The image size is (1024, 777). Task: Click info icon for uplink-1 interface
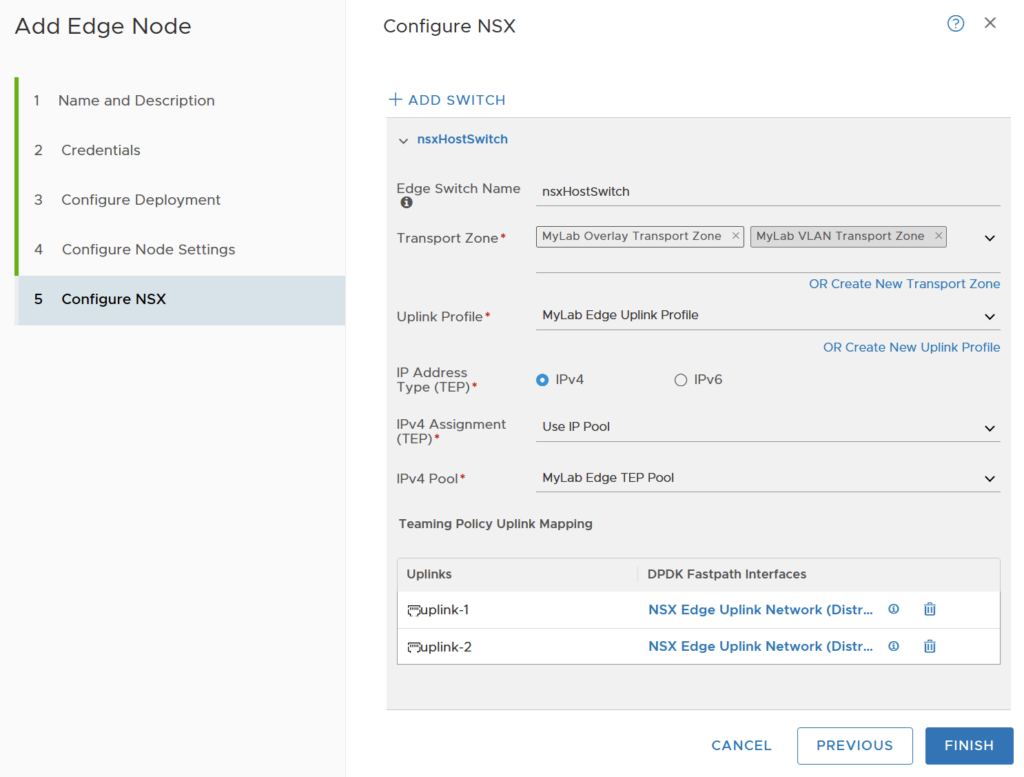pyautogui.click(x=894, y=609)
